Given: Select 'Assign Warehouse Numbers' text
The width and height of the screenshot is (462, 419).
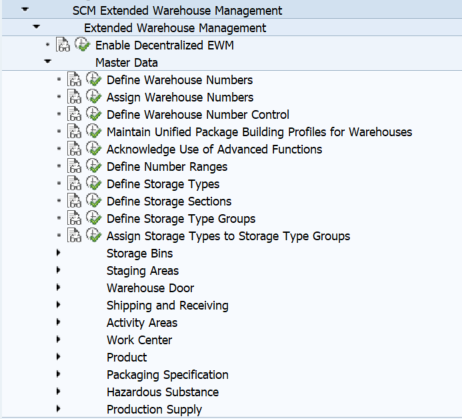Looking at the screenshot, I should pos(180,97).
